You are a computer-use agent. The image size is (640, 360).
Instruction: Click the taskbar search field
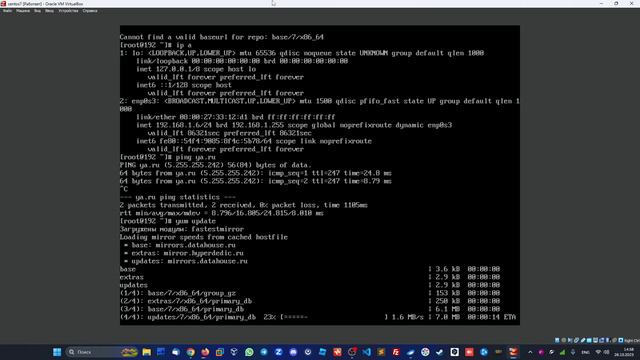[x=102, y=352]
